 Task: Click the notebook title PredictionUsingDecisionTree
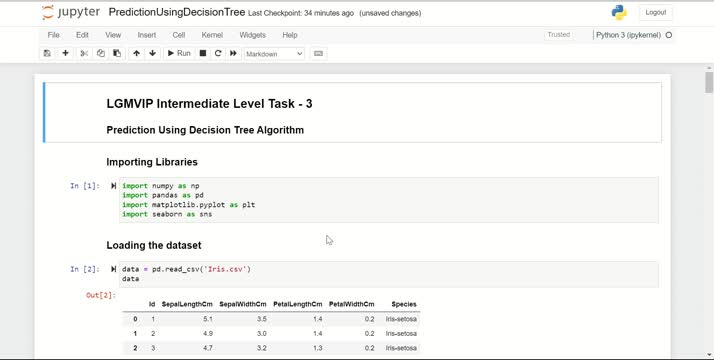tap(177, 13)
